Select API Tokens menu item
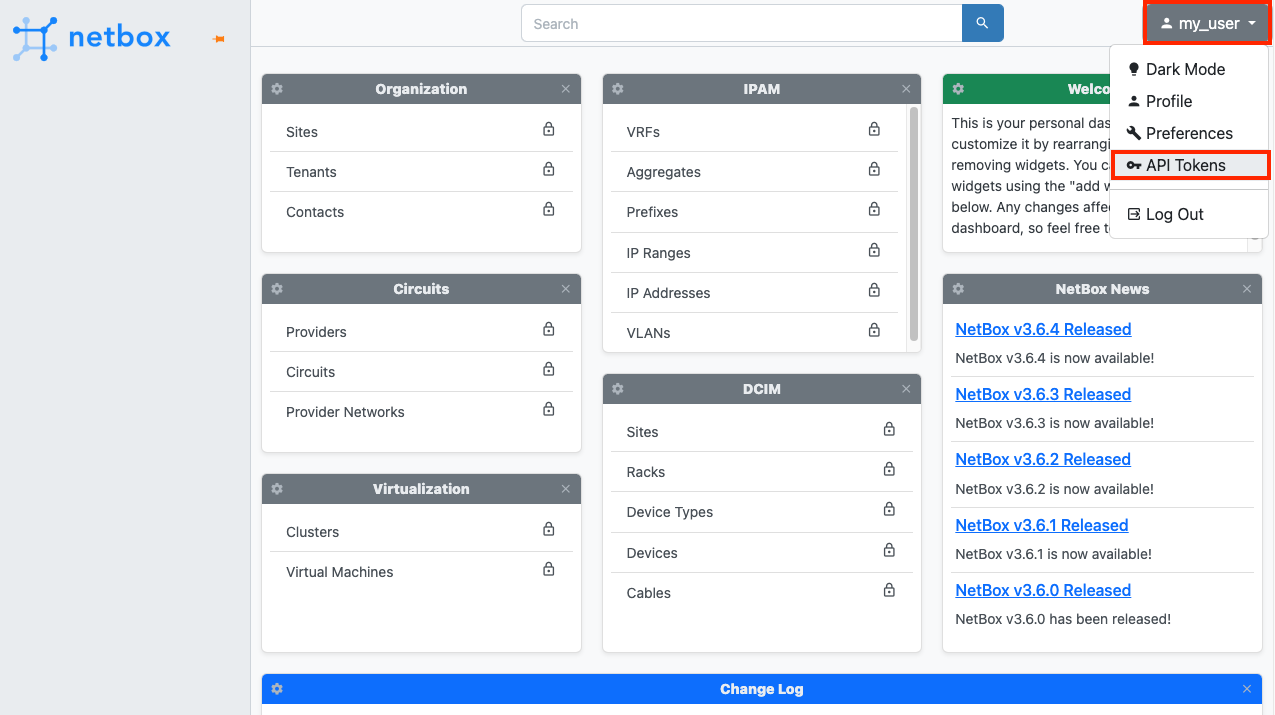 click(1185, 165)
